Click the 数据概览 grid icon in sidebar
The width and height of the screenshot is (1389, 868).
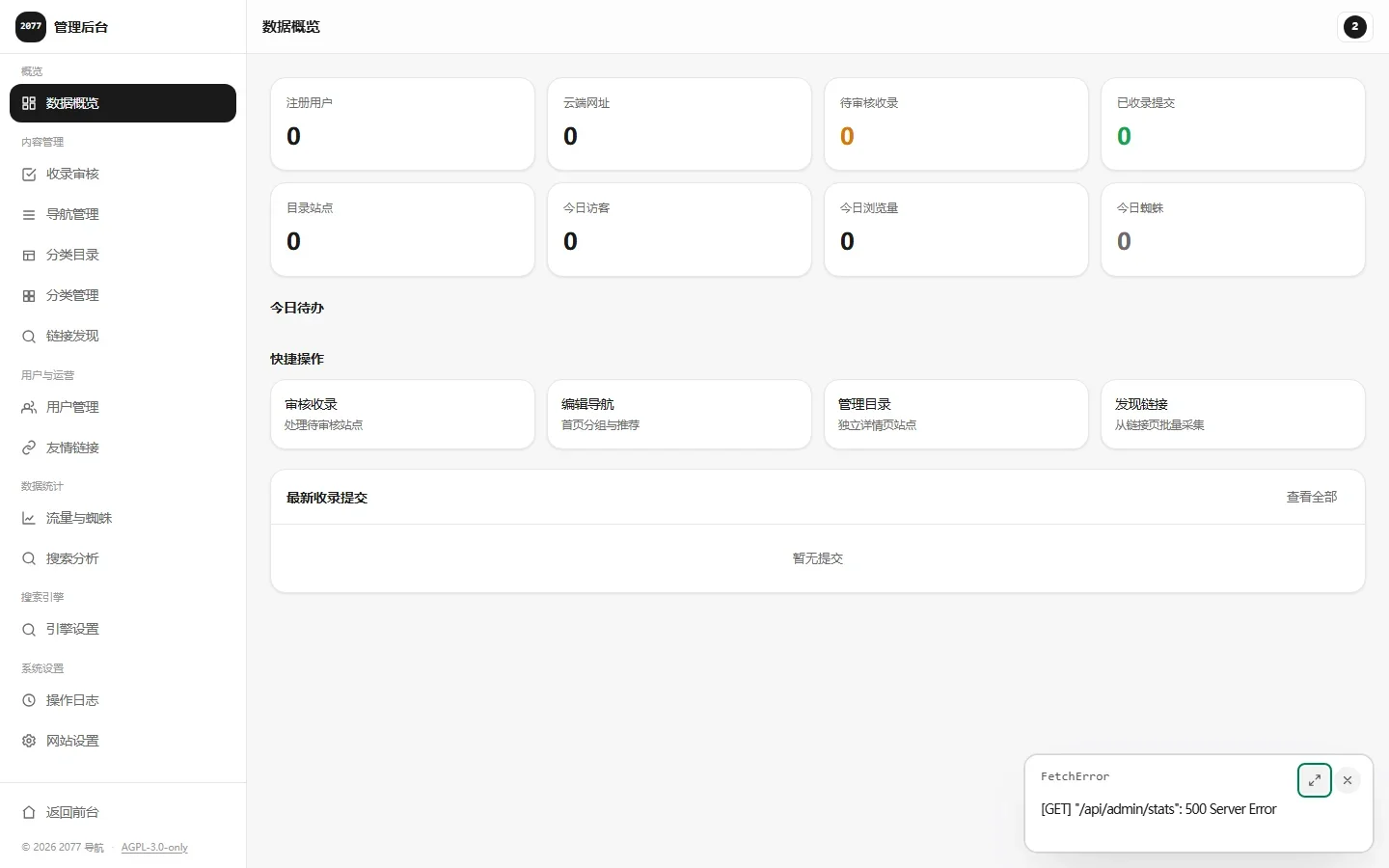(29, 103)
